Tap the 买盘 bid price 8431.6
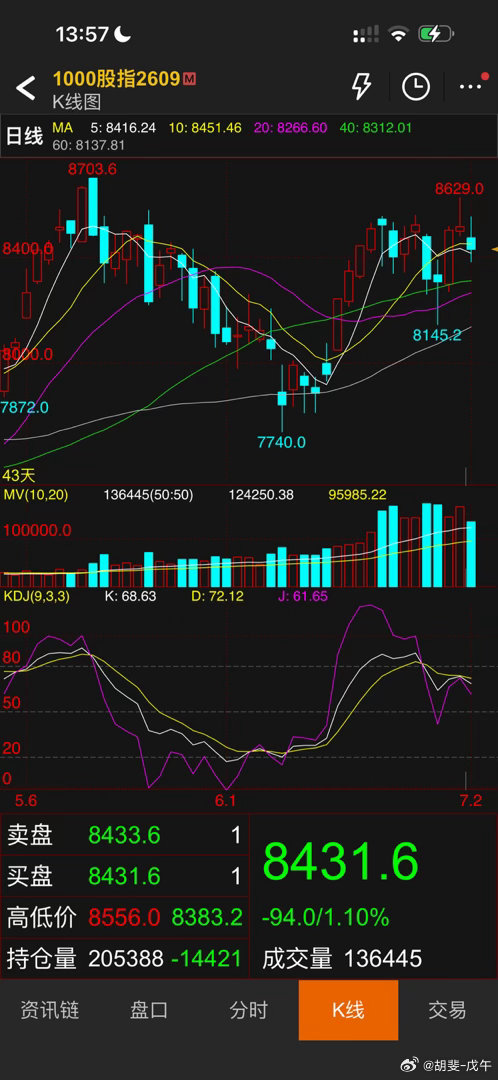Image resolution: width=498 pixels, height=1080 pixels. point(124,876)
